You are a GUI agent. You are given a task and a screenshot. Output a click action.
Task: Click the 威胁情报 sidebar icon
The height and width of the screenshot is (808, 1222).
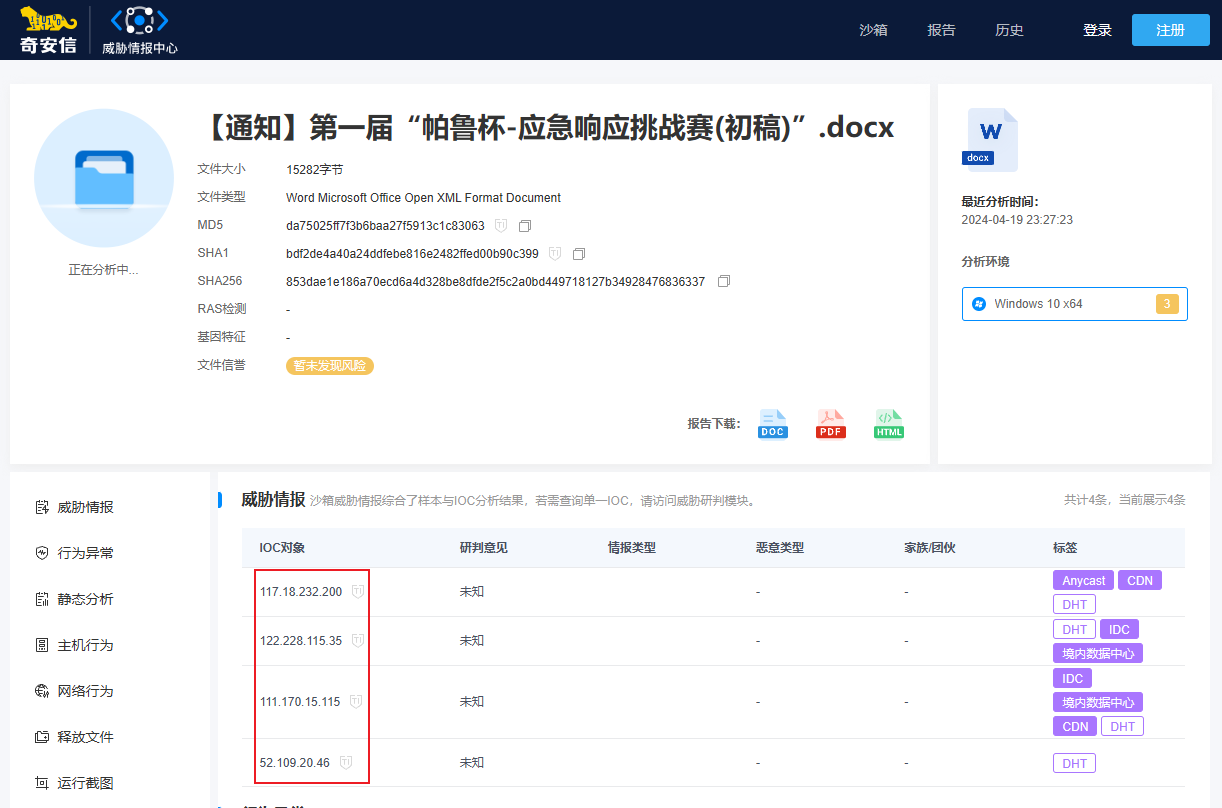click(x=42, y=507)
